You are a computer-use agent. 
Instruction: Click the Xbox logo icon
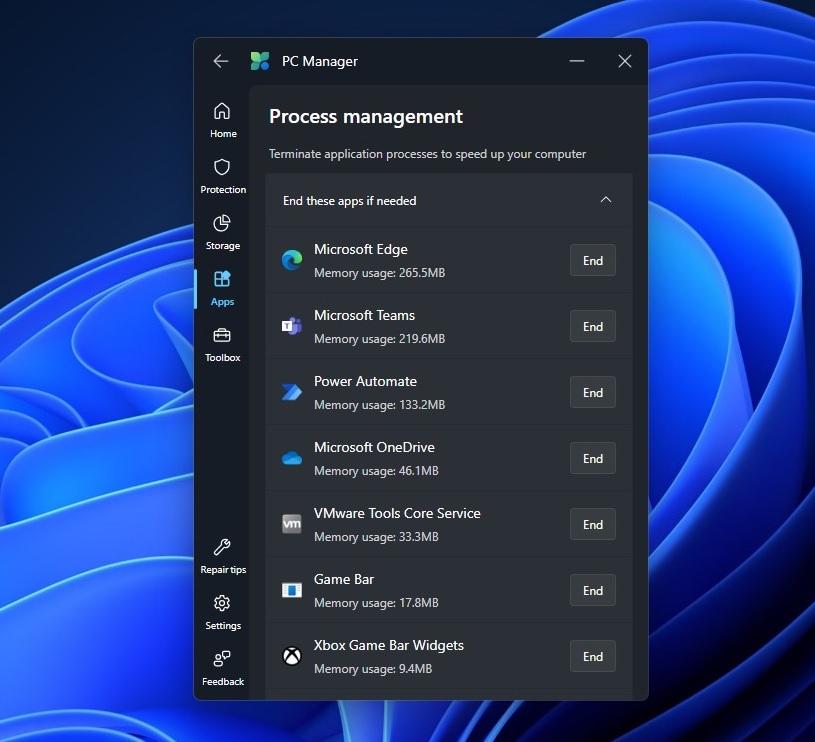[292, 656]
